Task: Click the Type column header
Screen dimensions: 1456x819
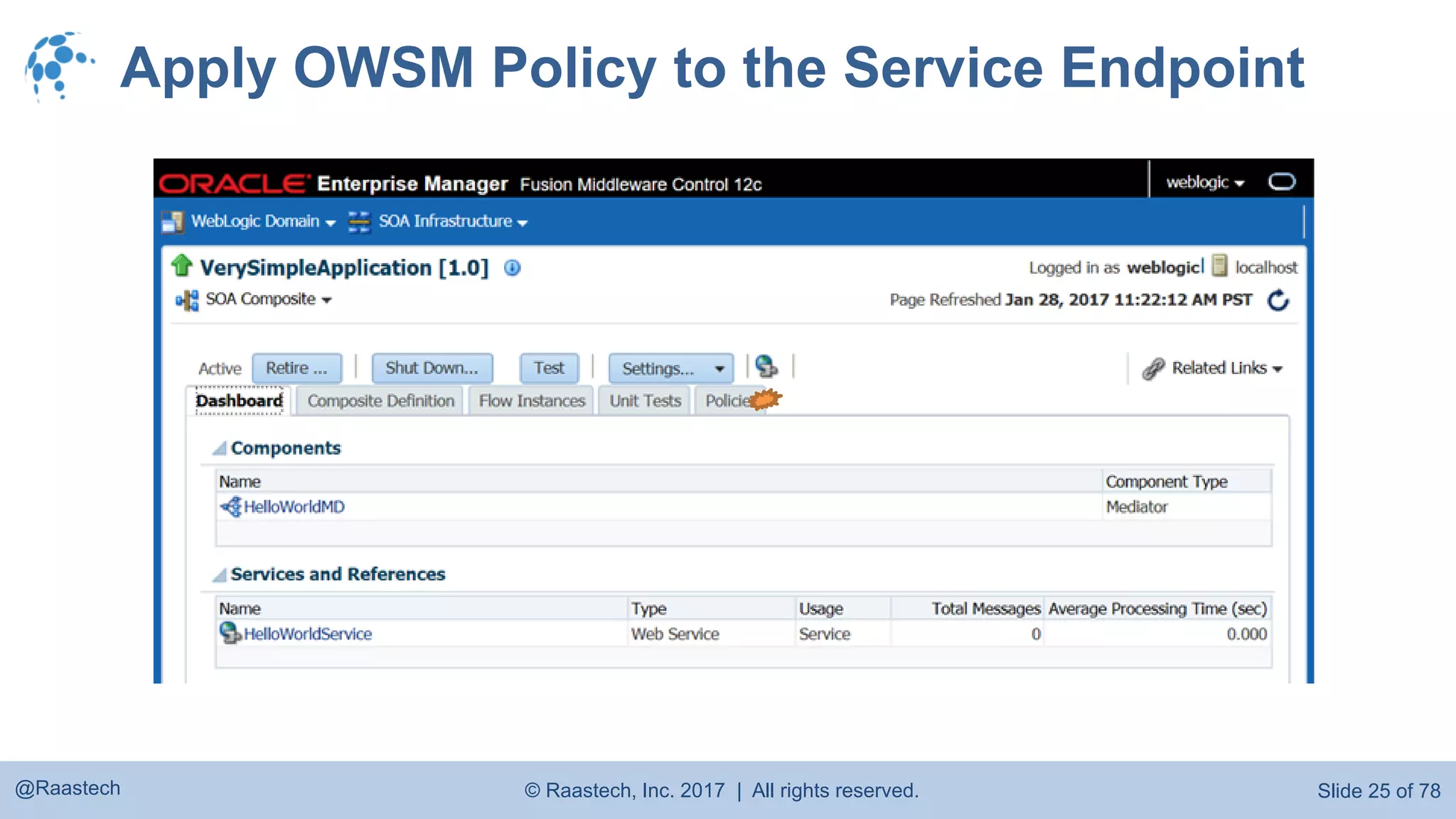Action: tap(711, 609)
